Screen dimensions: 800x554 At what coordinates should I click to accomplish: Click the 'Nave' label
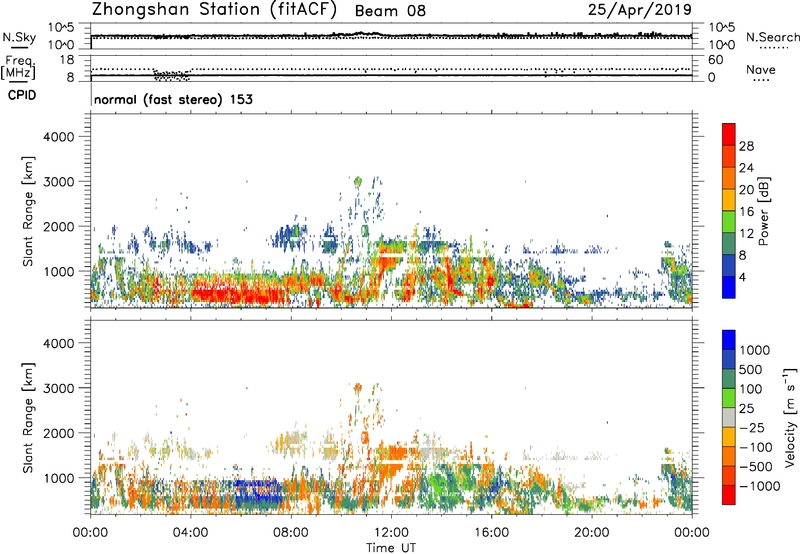[761, 70]
